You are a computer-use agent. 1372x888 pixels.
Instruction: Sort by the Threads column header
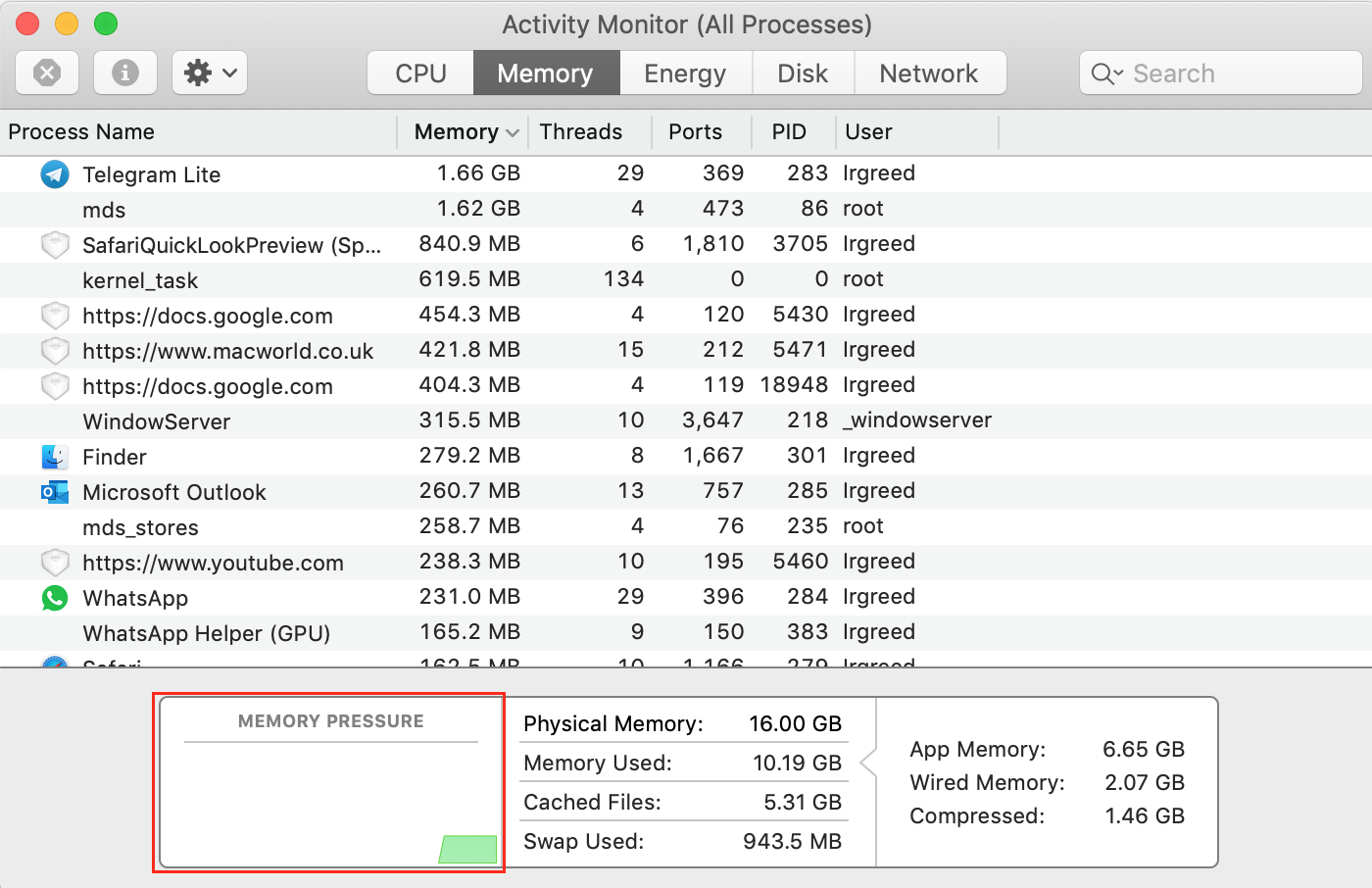(590, 131)
